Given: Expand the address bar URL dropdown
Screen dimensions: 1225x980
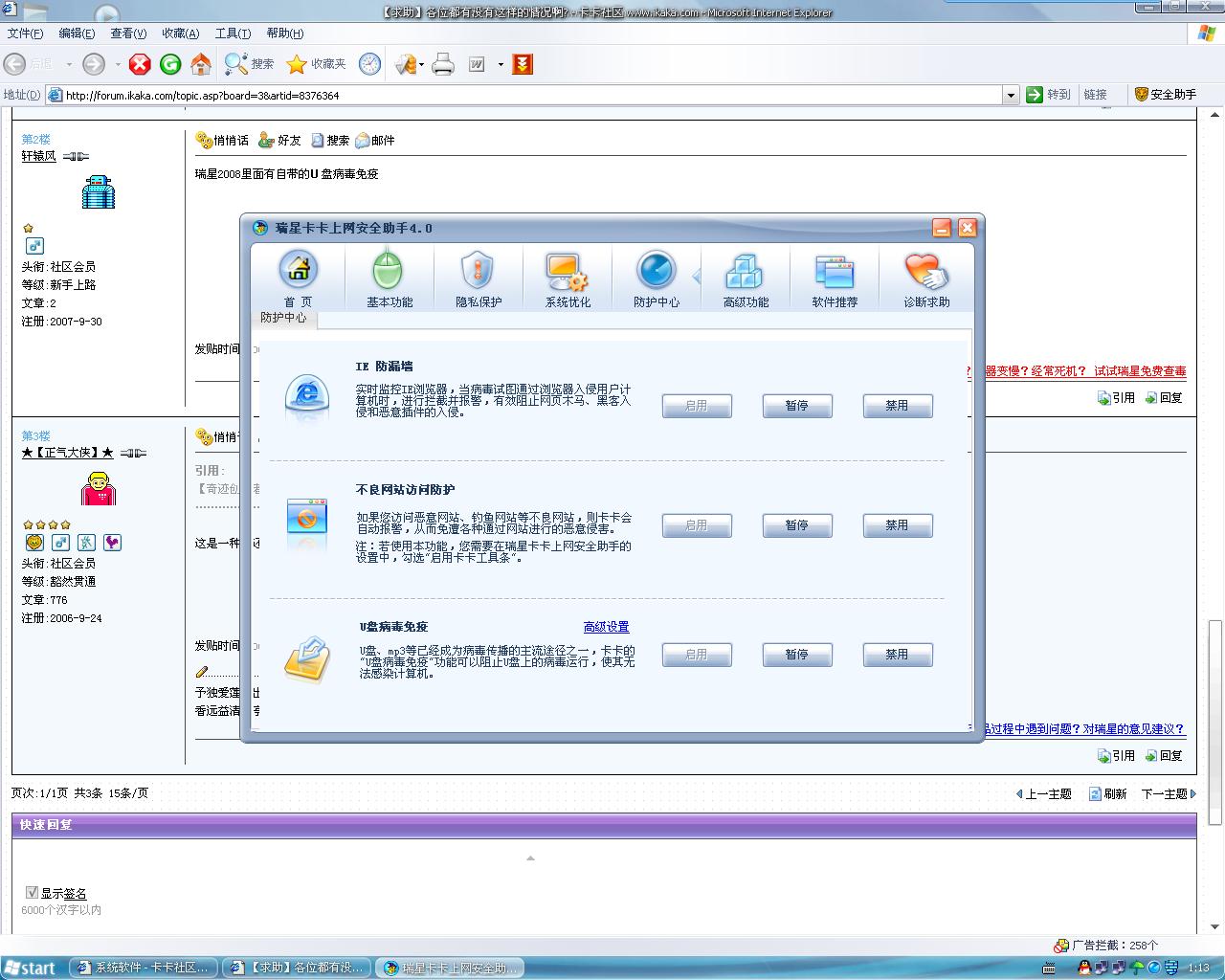Looking at the screenshot, I should point(1011,95).
